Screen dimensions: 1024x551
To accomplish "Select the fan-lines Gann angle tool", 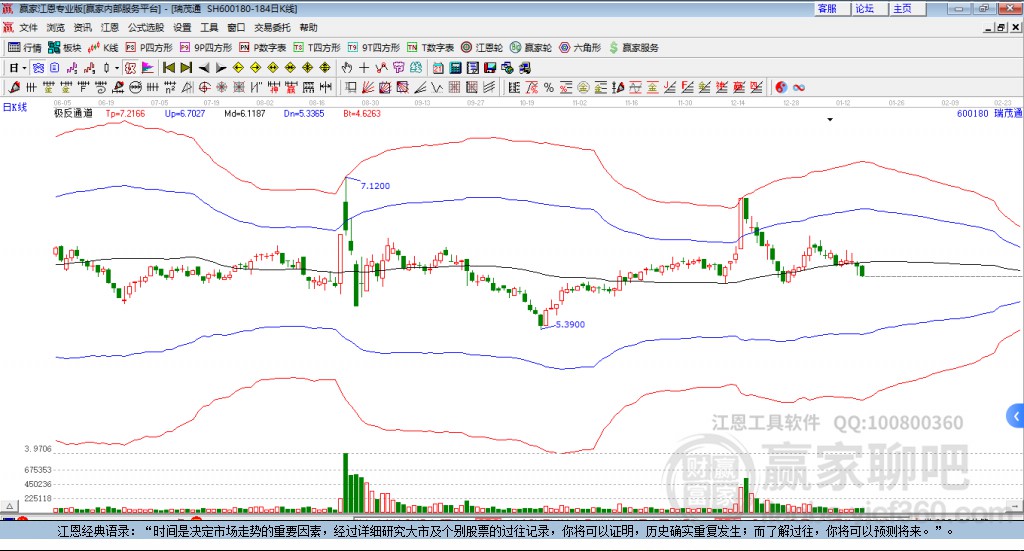I will click(x=369, y=87).
